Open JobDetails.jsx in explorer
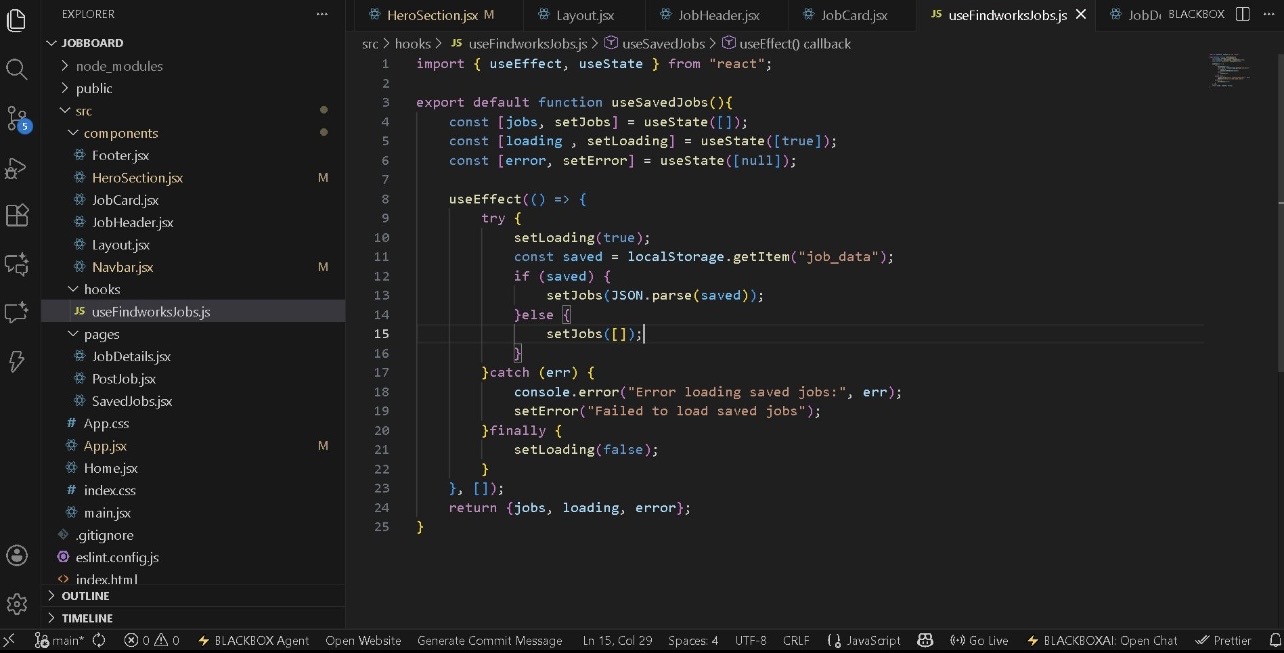This screenshot has width=1284, height=653. (x=192, y=356)
